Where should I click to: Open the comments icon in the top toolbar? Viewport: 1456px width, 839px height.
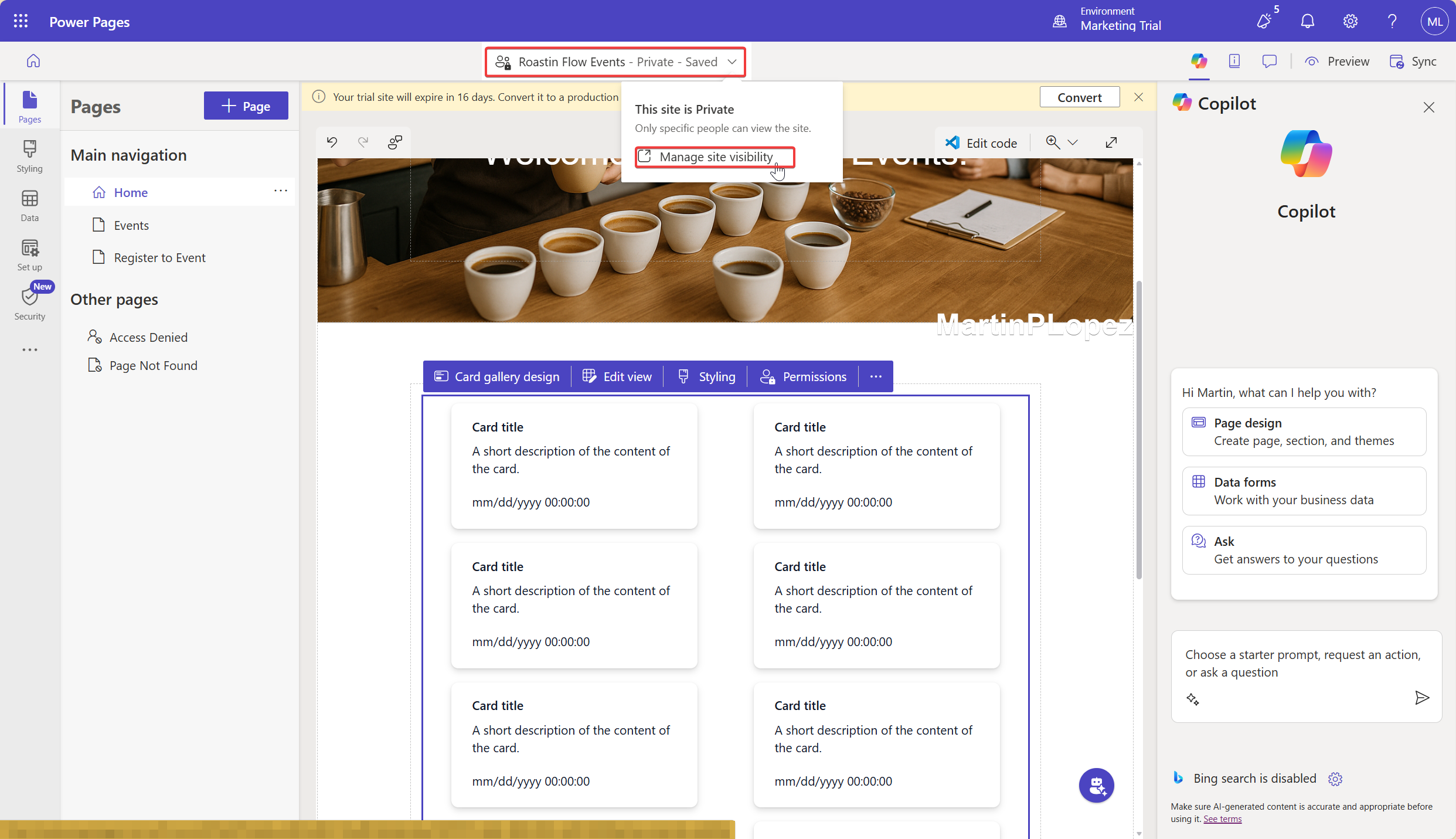[1270, 61]
